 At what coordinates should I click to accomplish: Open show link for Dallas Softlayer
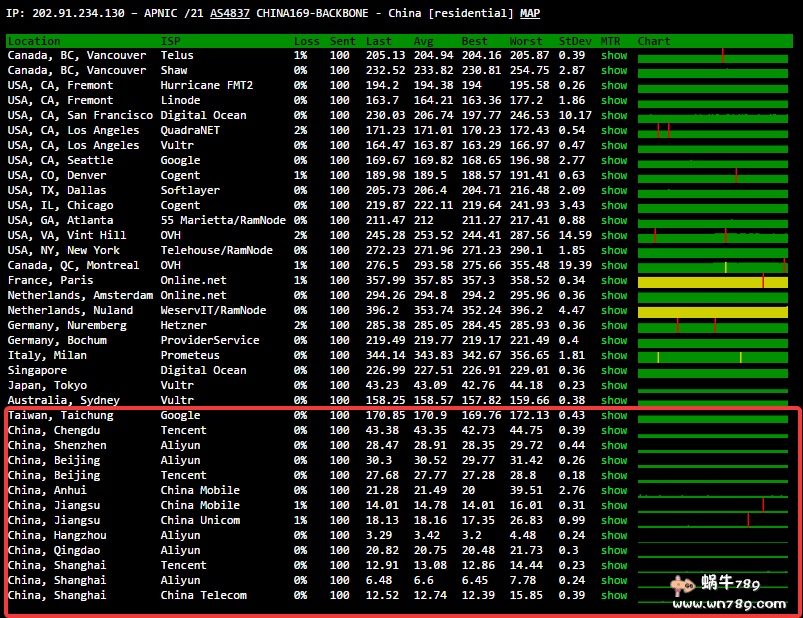(614, 191)
